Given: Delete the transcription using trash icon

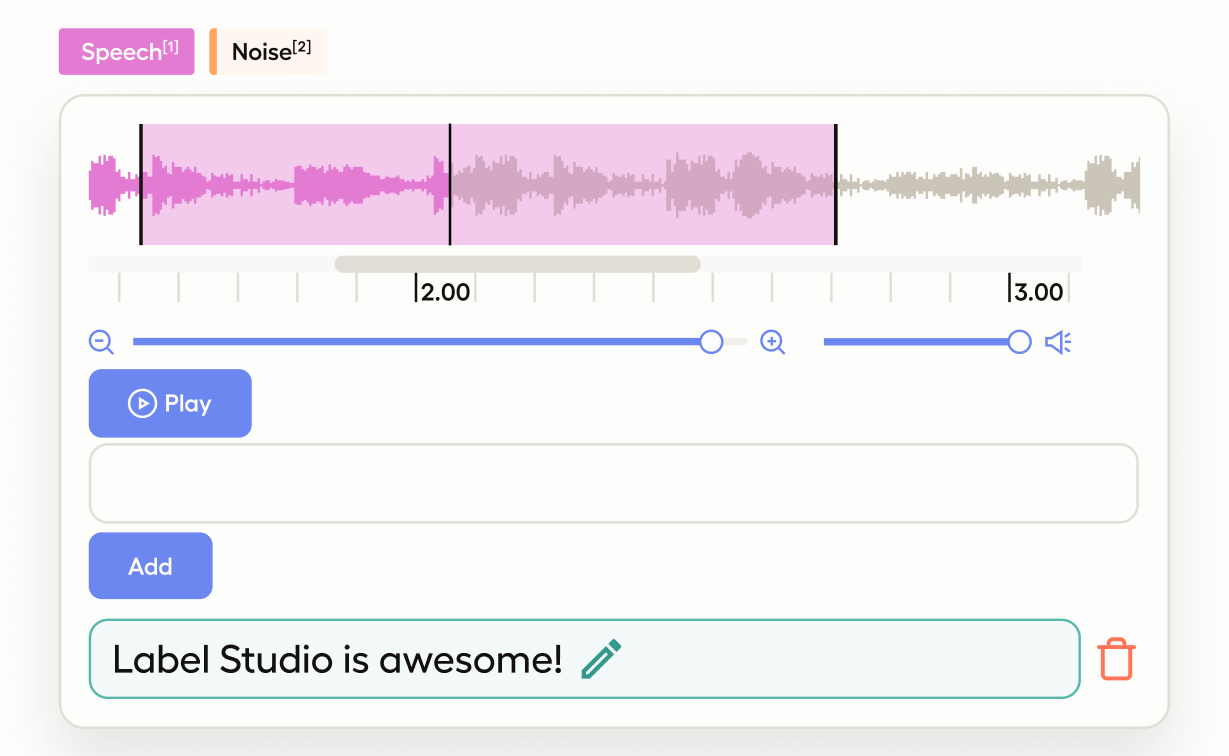Looking at the screenshot, I should click(1116, 660).
